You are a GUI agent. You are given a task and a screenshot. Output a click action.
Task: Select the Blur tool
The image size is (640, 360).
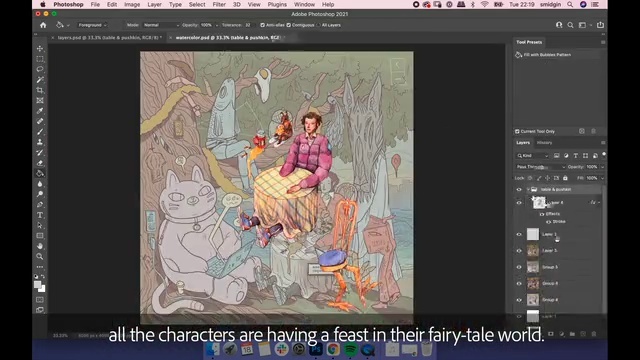point(40,184)
